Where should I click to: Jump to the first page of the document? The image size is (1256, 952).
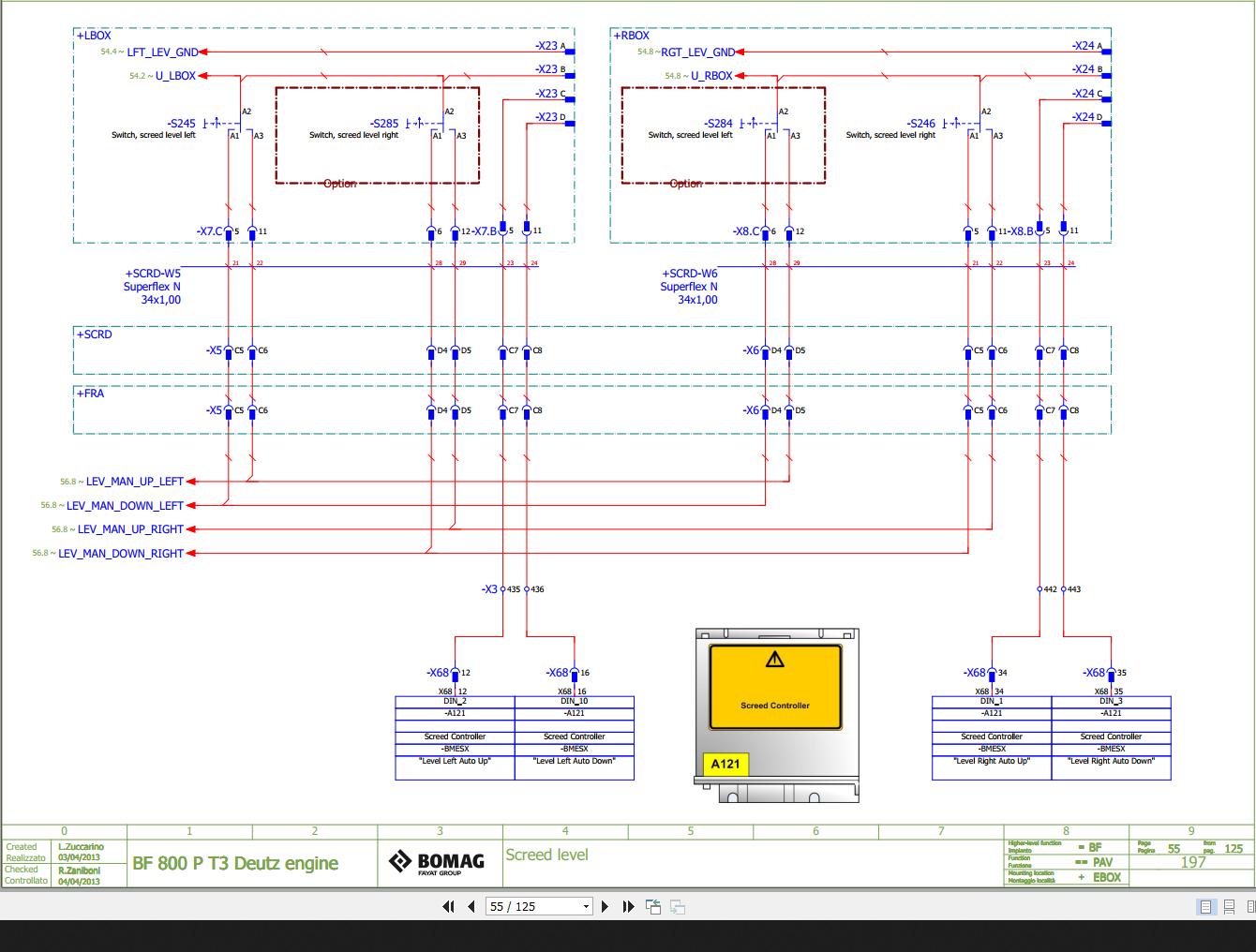tap(447, 906)
